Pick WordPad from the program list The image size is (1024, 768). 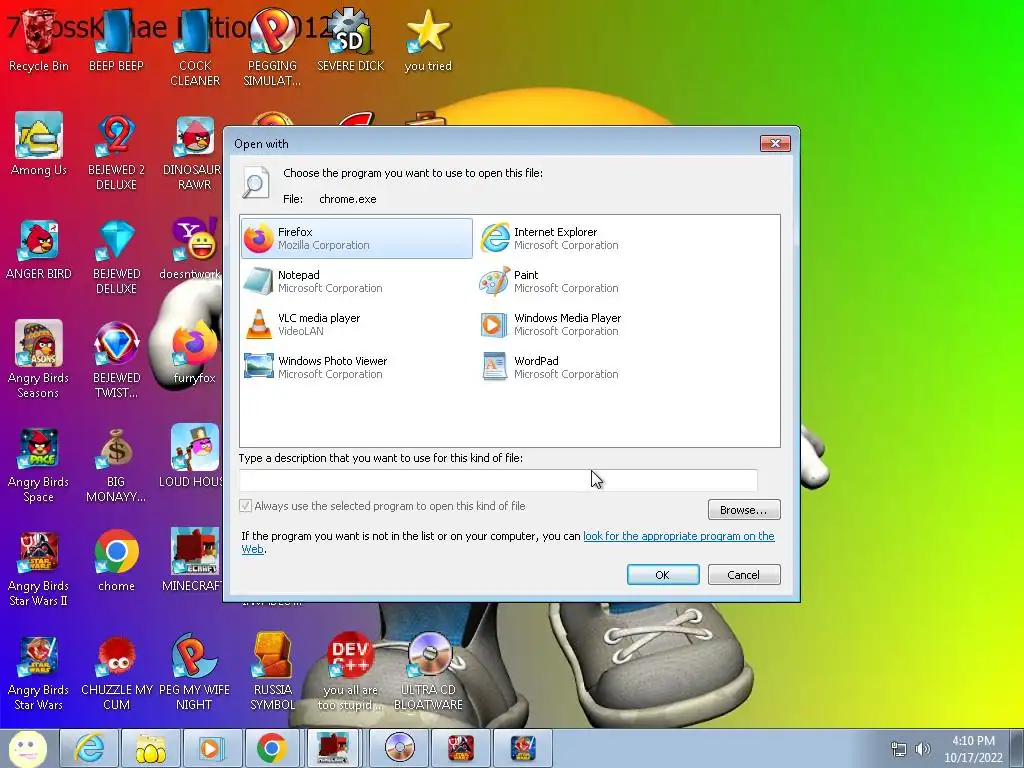coord(593,367)
